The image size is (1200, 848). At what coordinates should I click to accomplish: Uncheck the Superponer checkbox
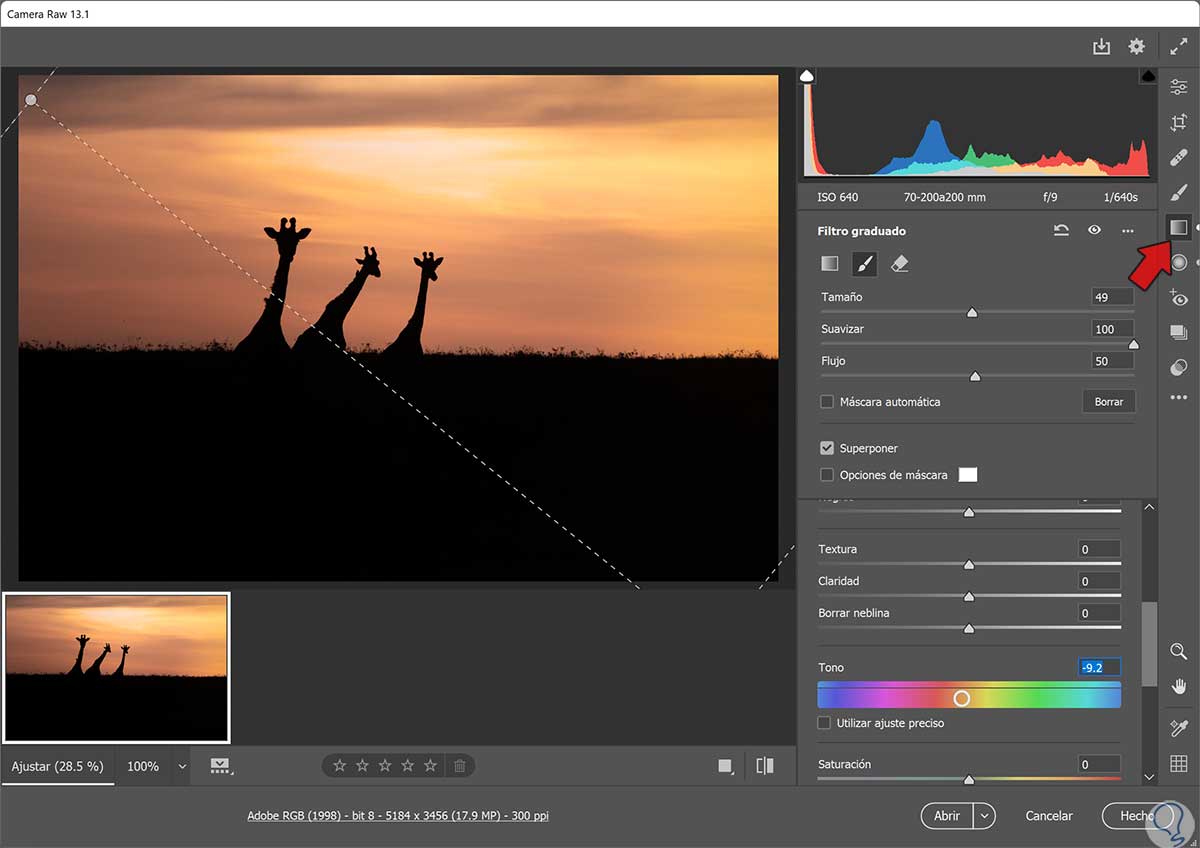click(827, 449)
